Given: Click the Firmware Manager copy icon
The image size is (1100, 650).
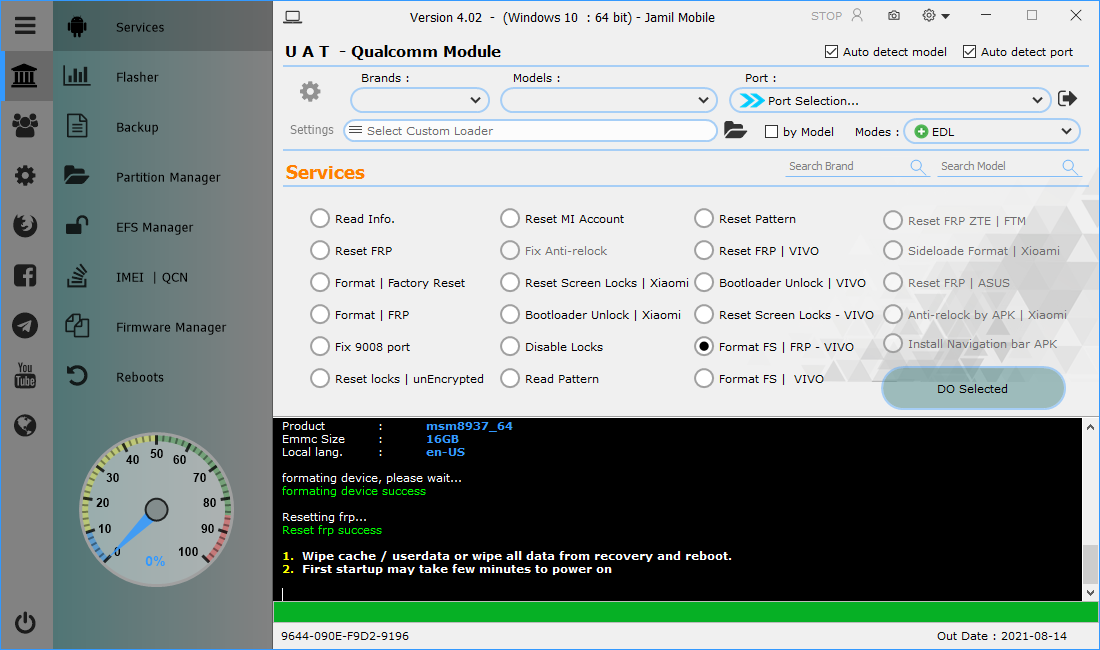Looking at the screenshot, I should [76, 326].
